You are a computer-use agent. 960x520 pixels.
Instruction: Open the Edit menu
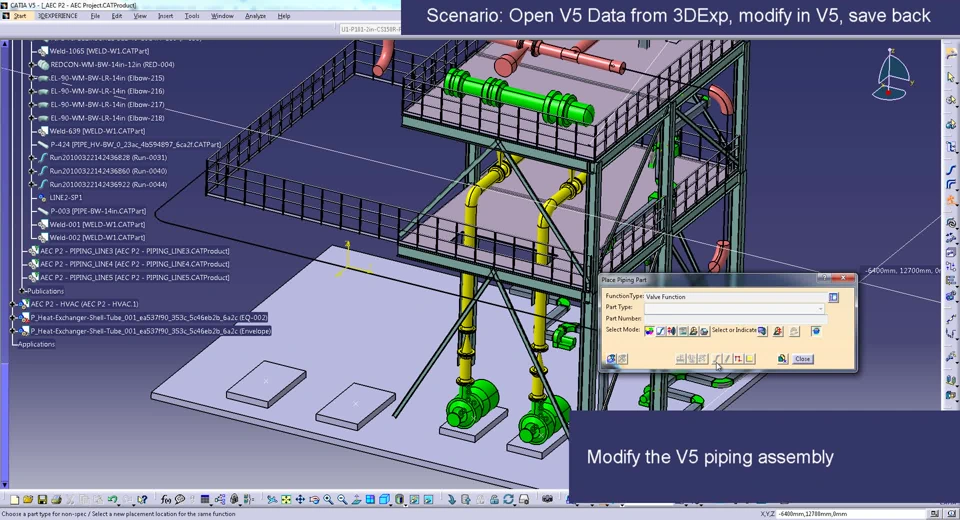pos(116,16)
